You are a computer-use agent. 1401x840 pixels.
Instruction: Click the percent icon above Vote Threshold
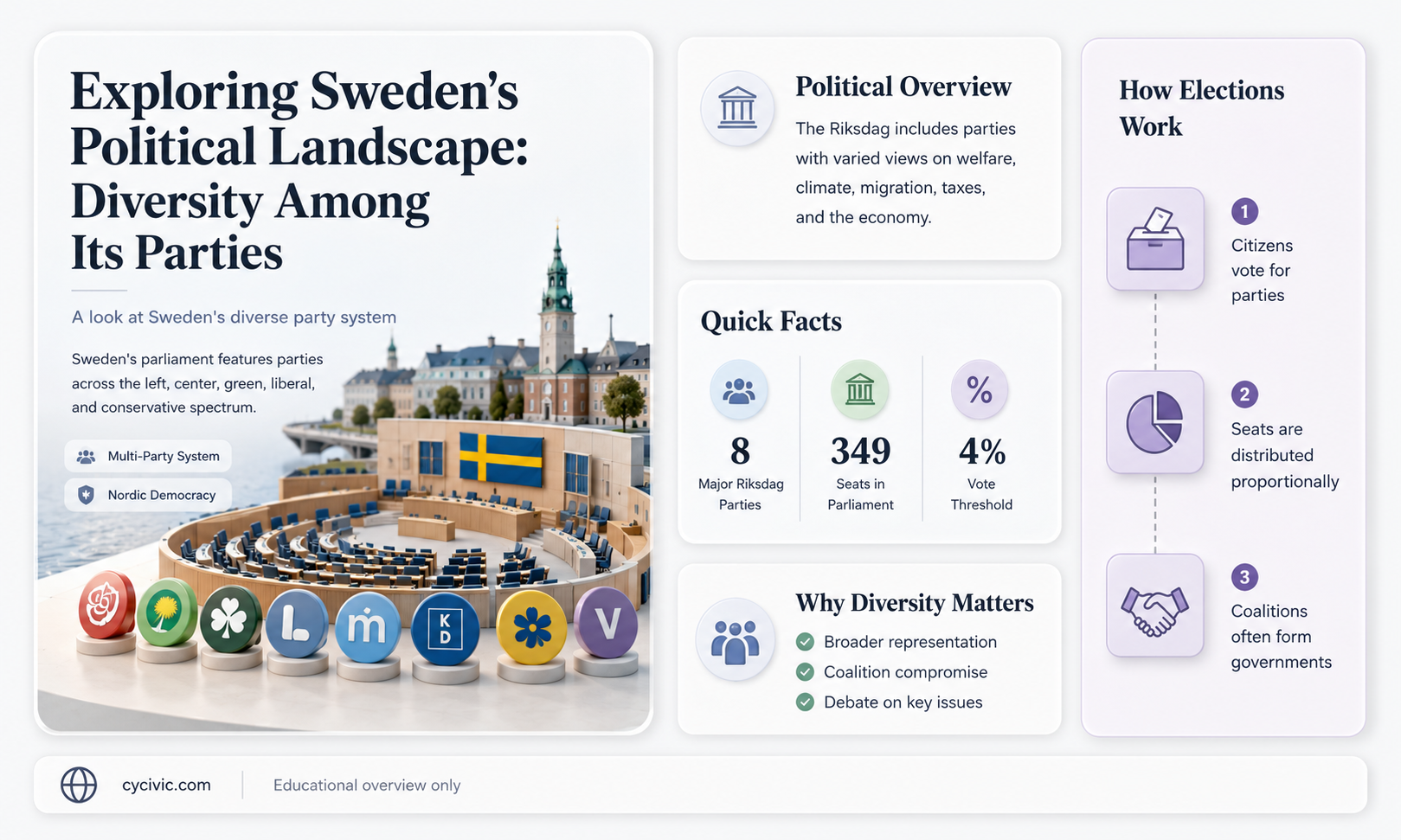(980, 391)
